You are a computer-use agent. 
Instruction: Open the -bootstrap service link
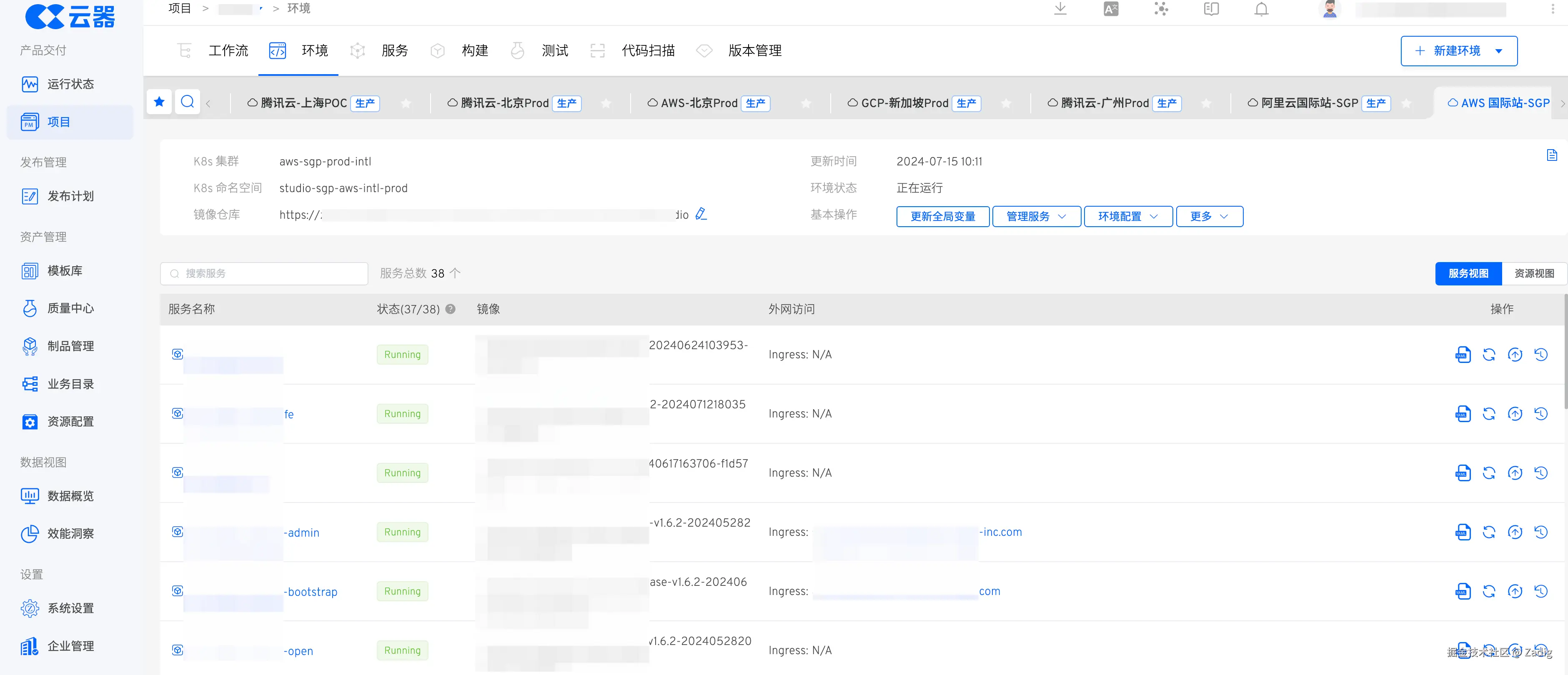tap(311, 592)
